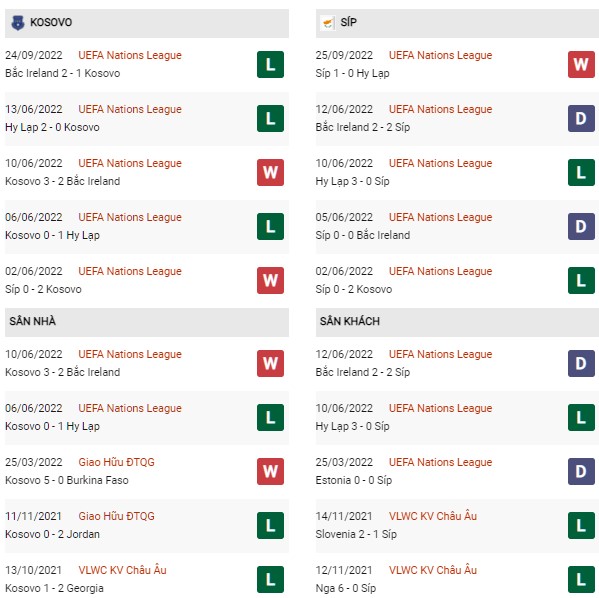Screen dimensions: 599x598
Task: Click the Kosovo team crest icon
Action: pyautogui.click(x=18, y=23)
